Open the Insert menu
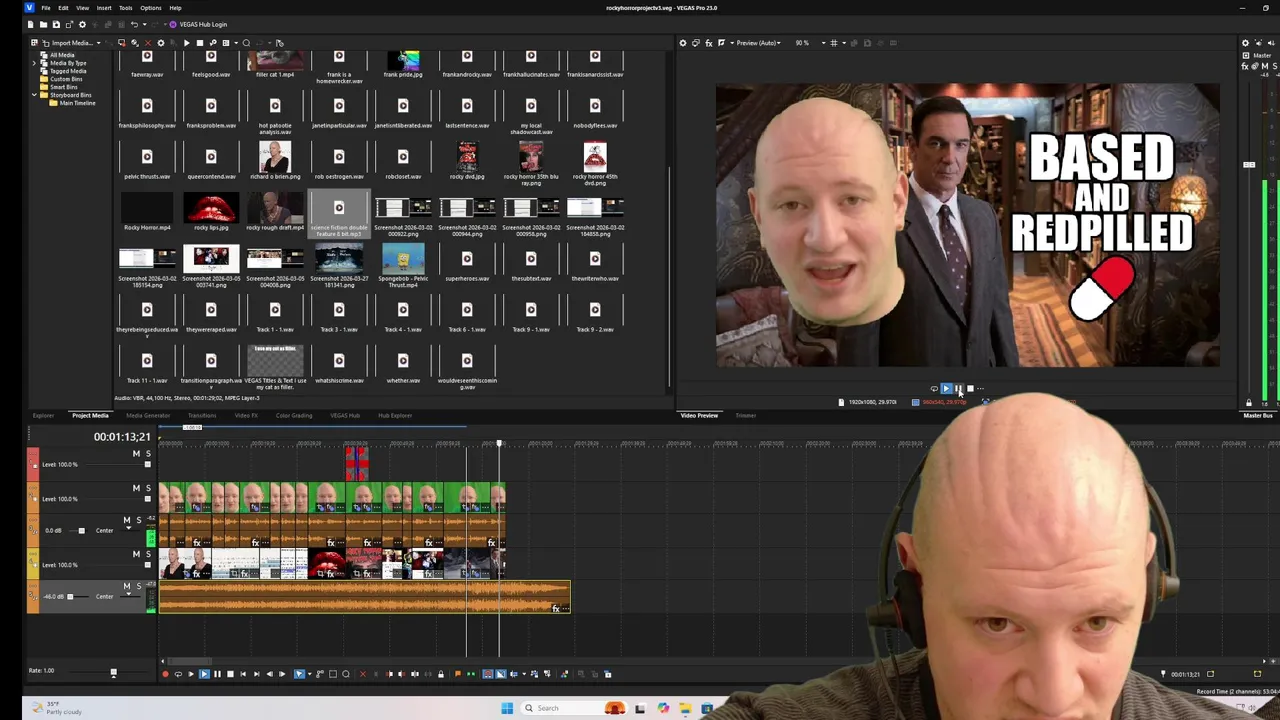The width and height of the screenshot is (1280, 720). (x=104, y=8)
